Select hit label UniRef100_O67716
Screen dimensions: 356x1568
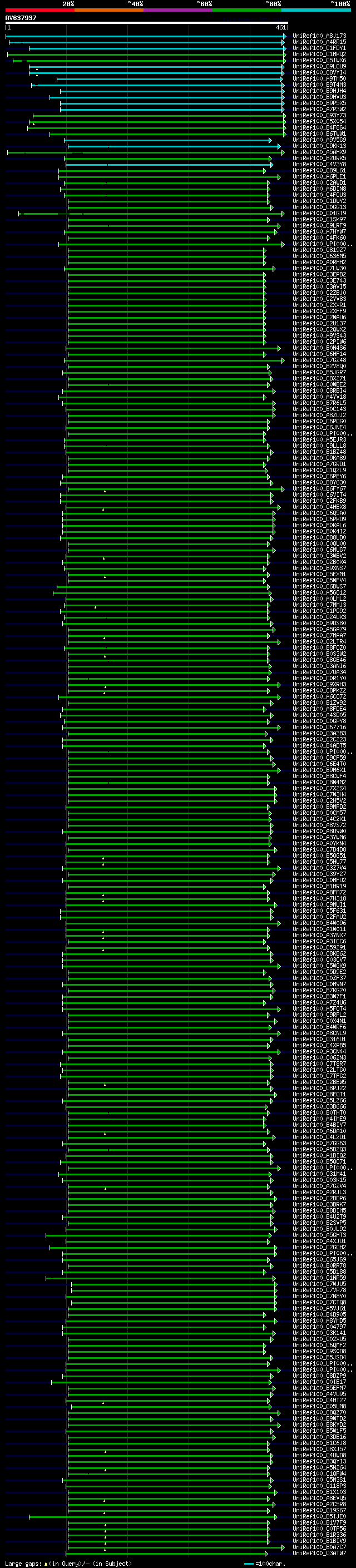coord(319,727)
